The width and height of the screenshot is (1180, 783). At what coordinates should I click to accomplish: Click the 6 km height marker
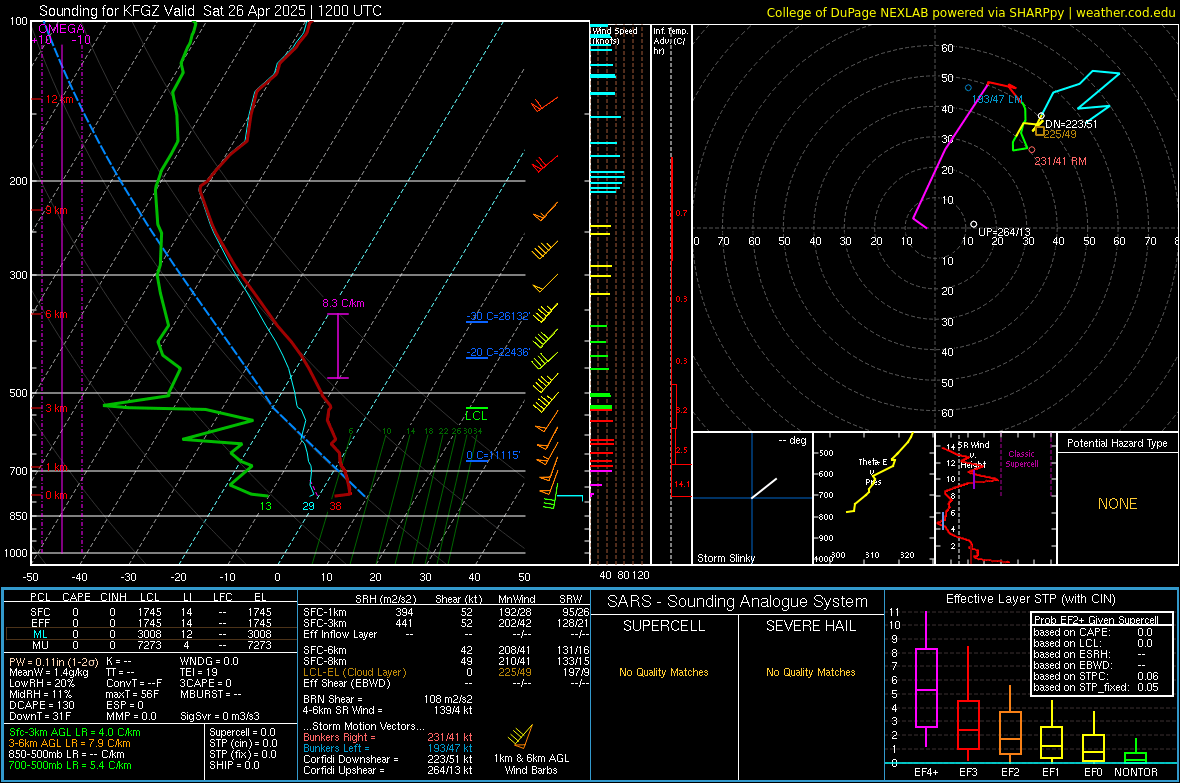coord(56,314)
